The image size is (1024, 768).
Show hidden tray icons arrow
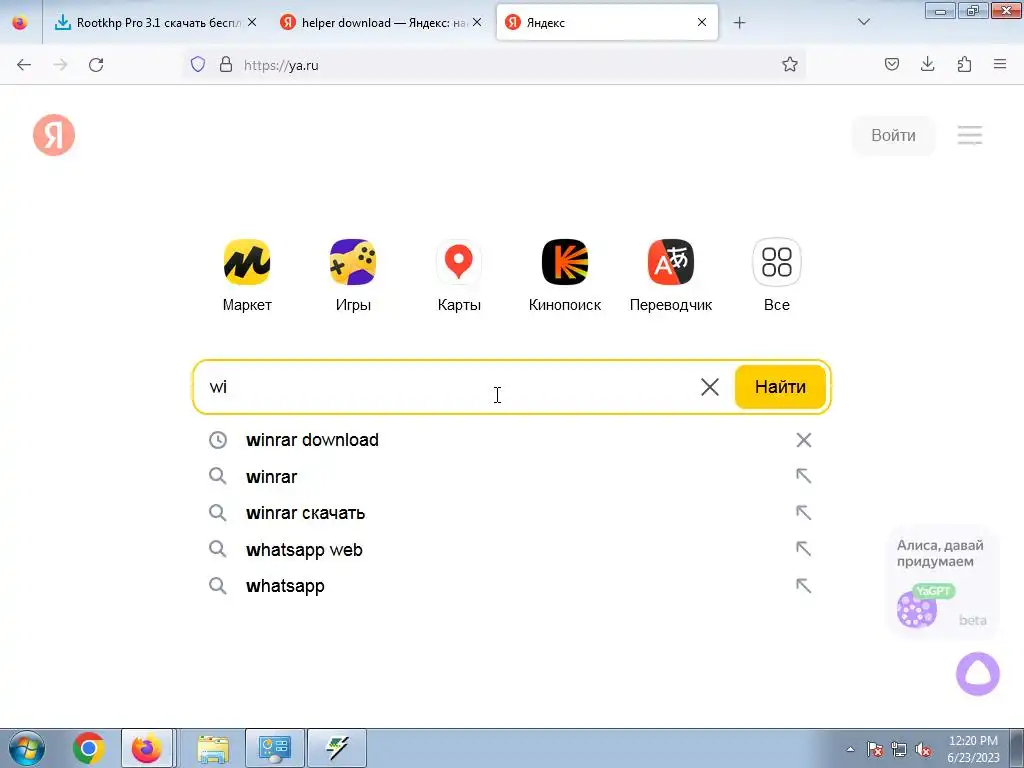[850, 749]
